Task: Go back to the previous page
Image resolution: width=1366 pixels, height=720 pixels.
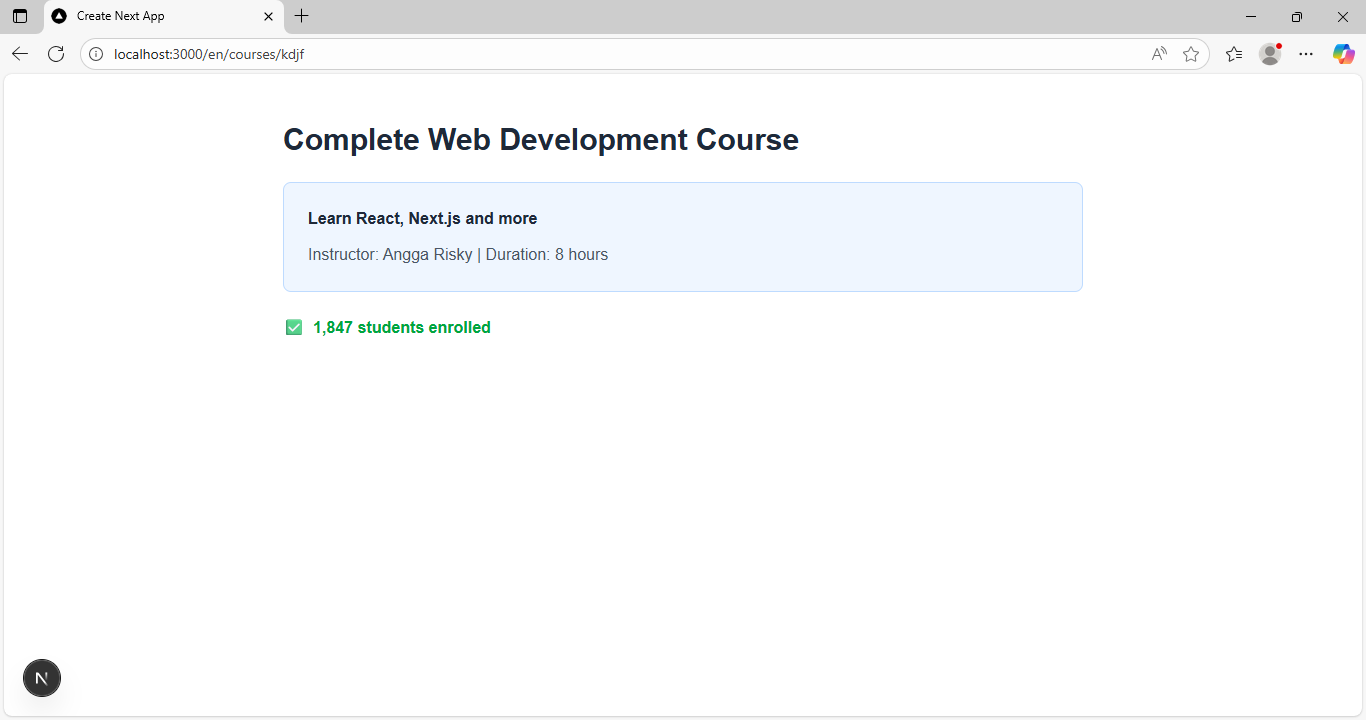Action: (x=20, y=54)
